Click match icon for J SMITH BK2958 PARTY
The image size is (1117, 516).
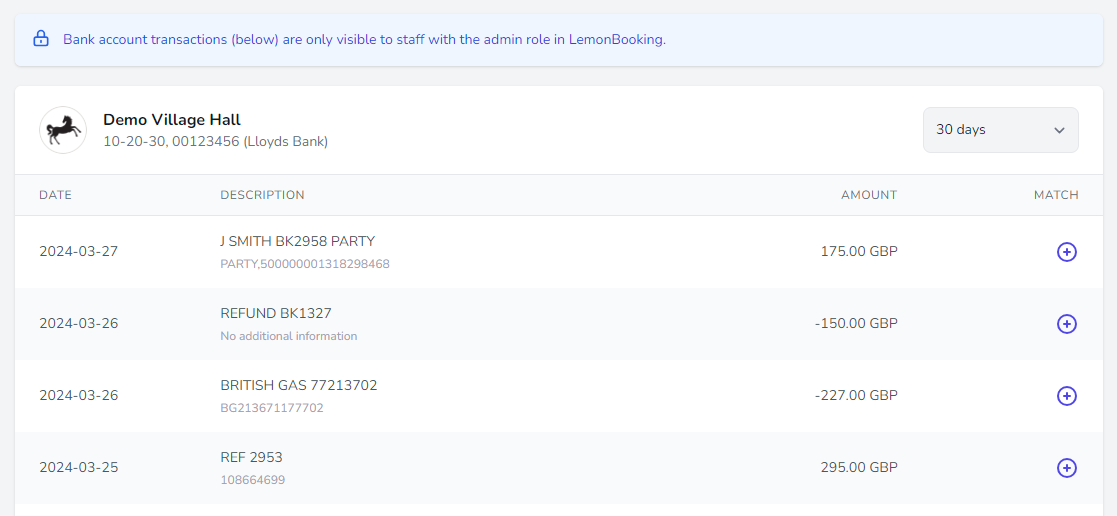1066,252
